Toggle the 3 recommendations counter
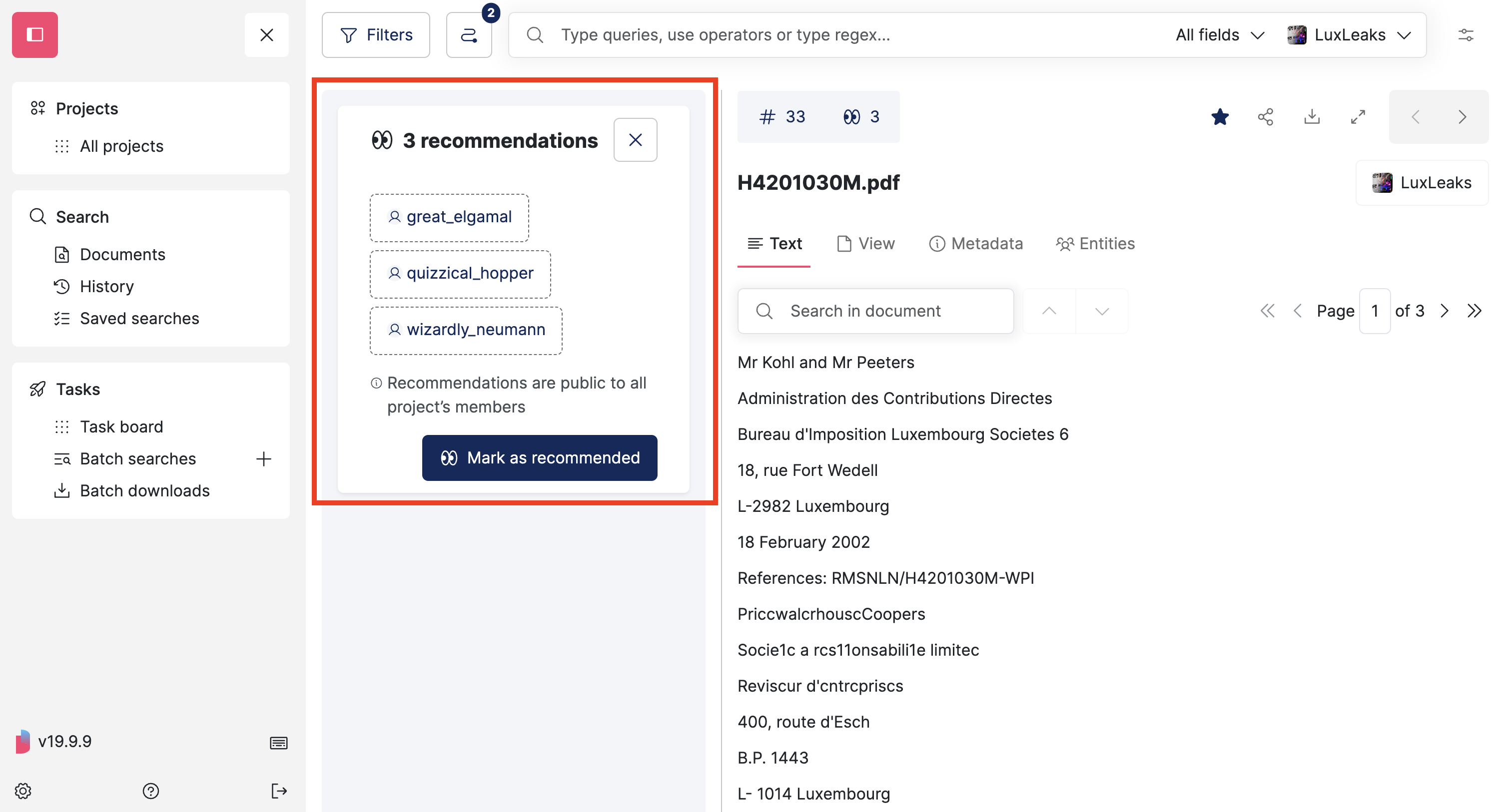This screenshot has height=812, width=1501. tap(861, 116)
